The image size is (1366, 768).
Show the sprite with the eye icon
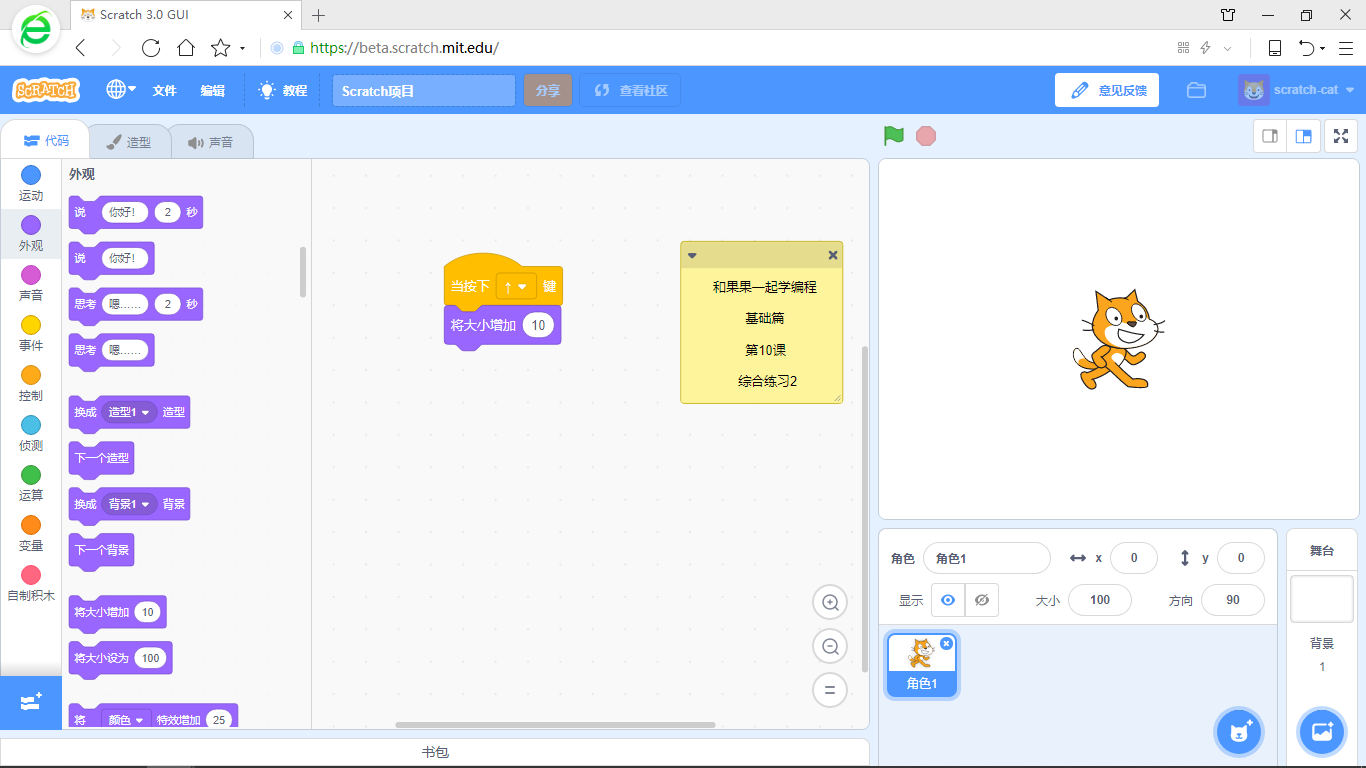pyautogui.click(x=948, y=600)
